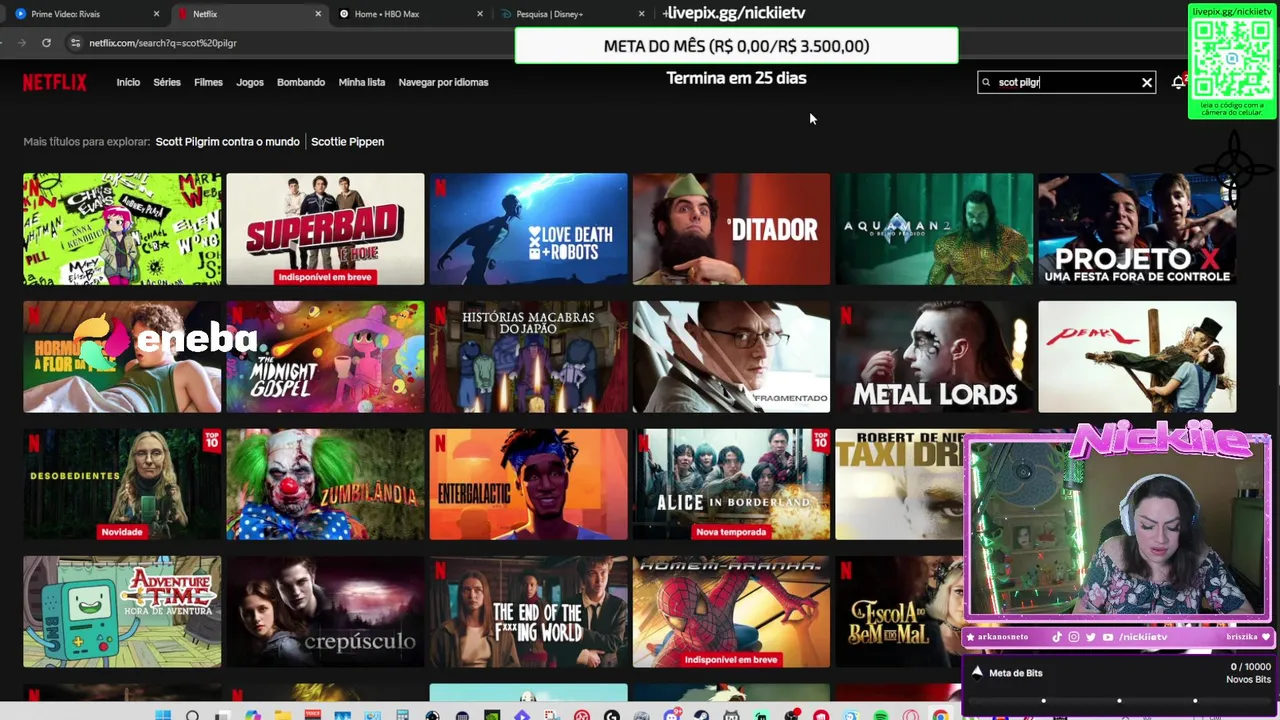Viewport: 1280px width, 720px height.
Task: Close the Pesquisa | Disney+ tab
Action: click(x=642, y=14)
